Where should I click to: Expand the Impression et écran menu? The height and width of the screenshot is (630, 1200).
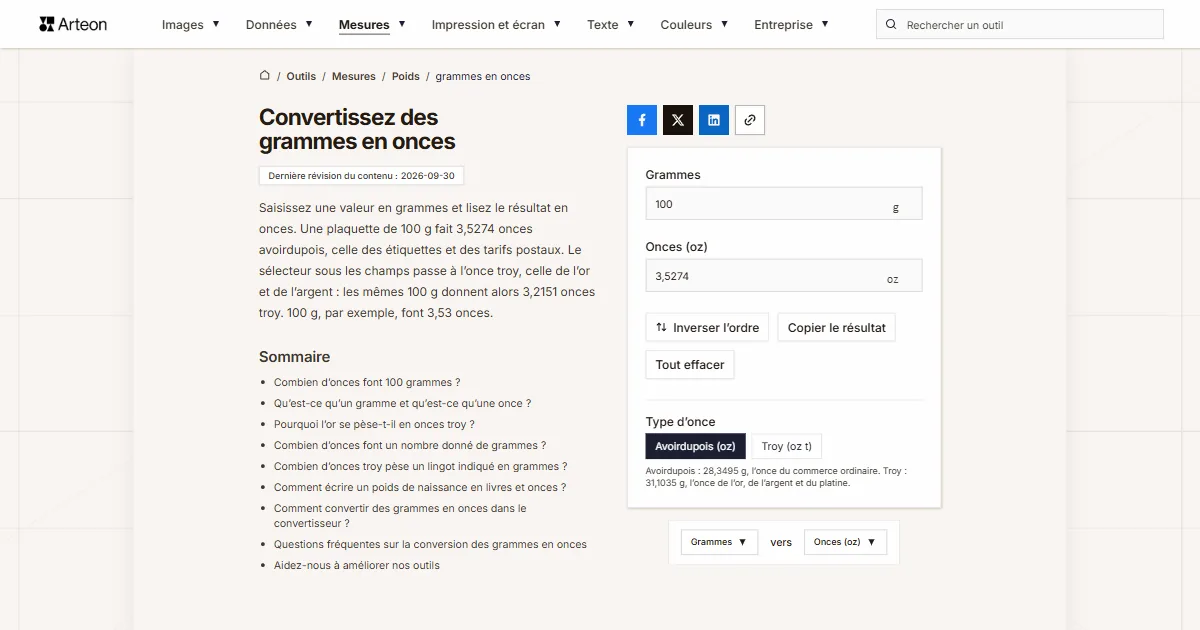[496, 24]
